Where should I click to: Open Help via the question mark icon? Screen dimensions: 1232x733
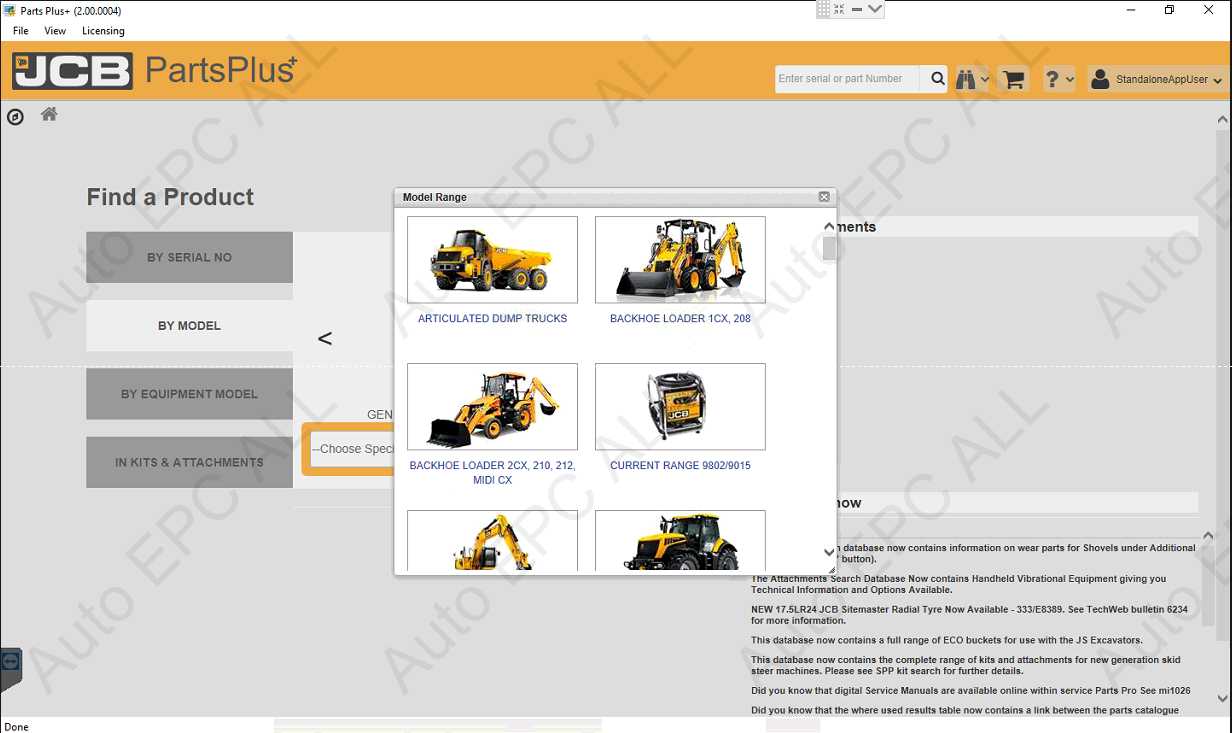pos(1053,78)
